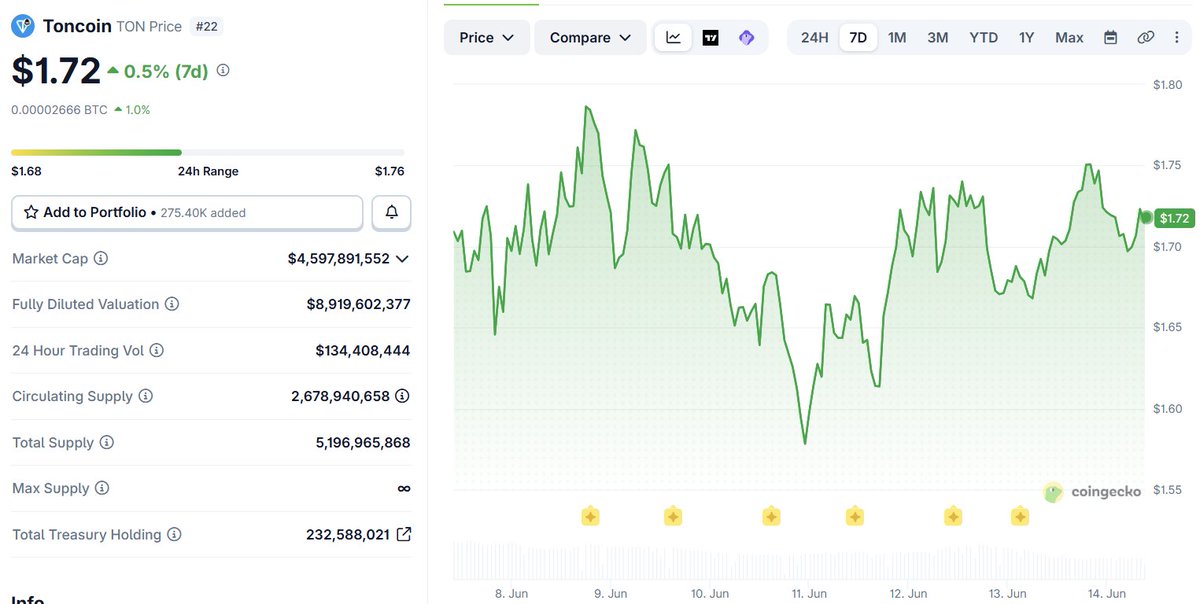
Task: Click the $1.68 range low value
Action: pyautogui.click(x=26, y=171)
